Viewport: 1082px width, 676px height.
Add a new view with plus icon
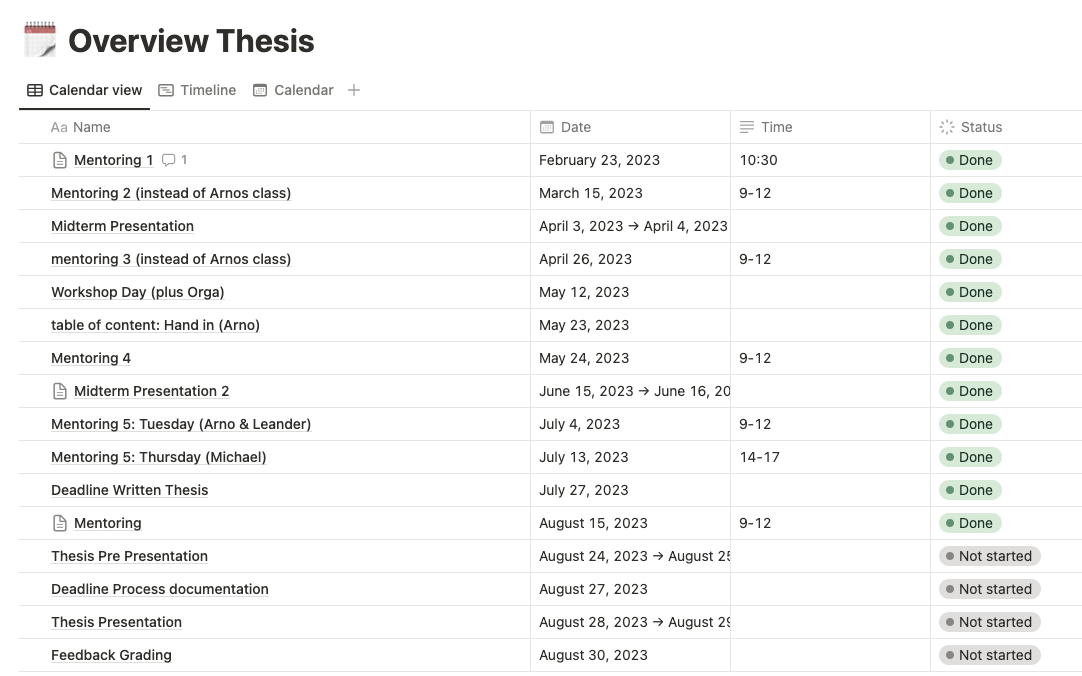click(x=353, y=90)
